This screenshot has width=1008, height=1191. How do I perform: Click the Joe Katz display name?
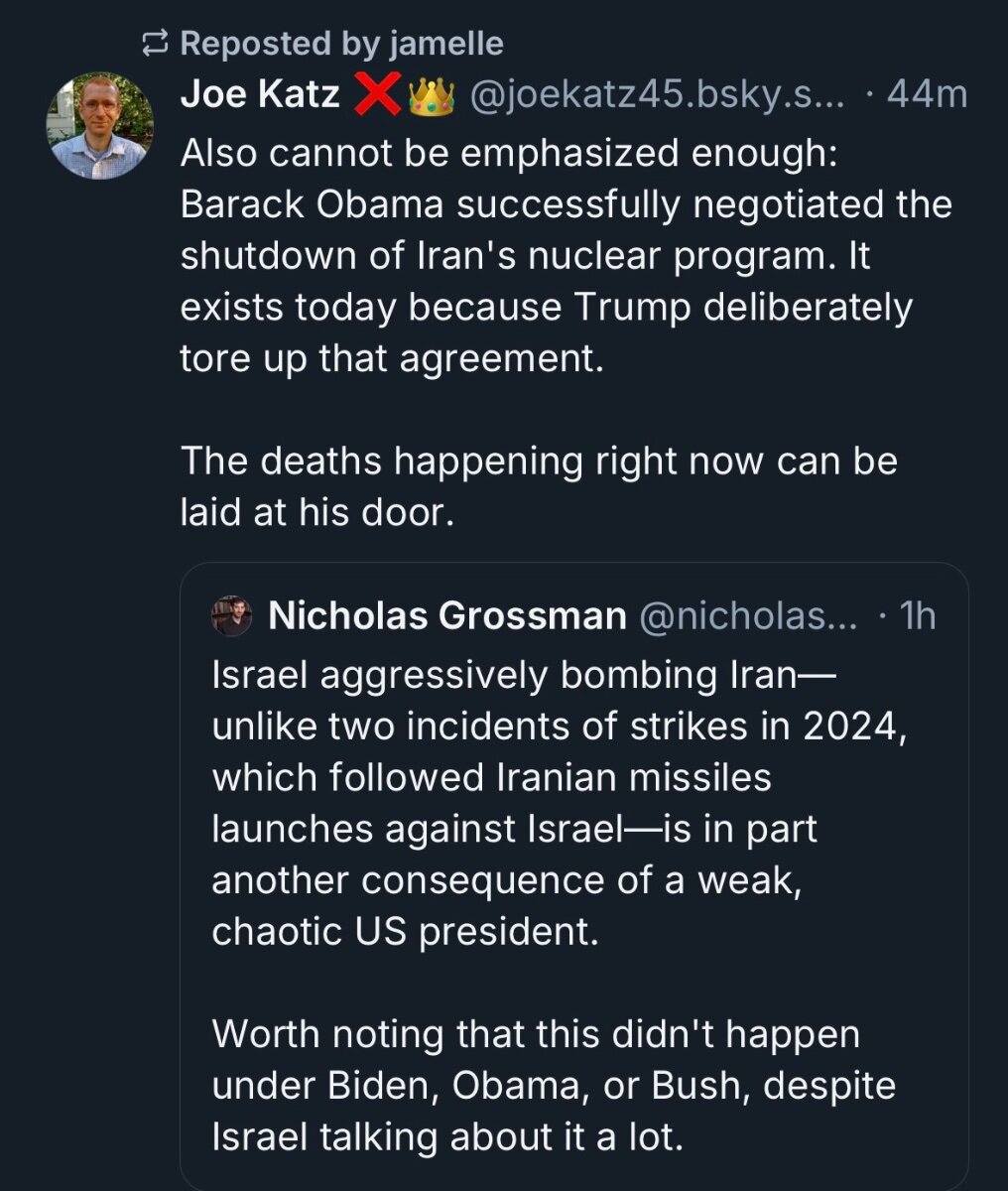260,95
